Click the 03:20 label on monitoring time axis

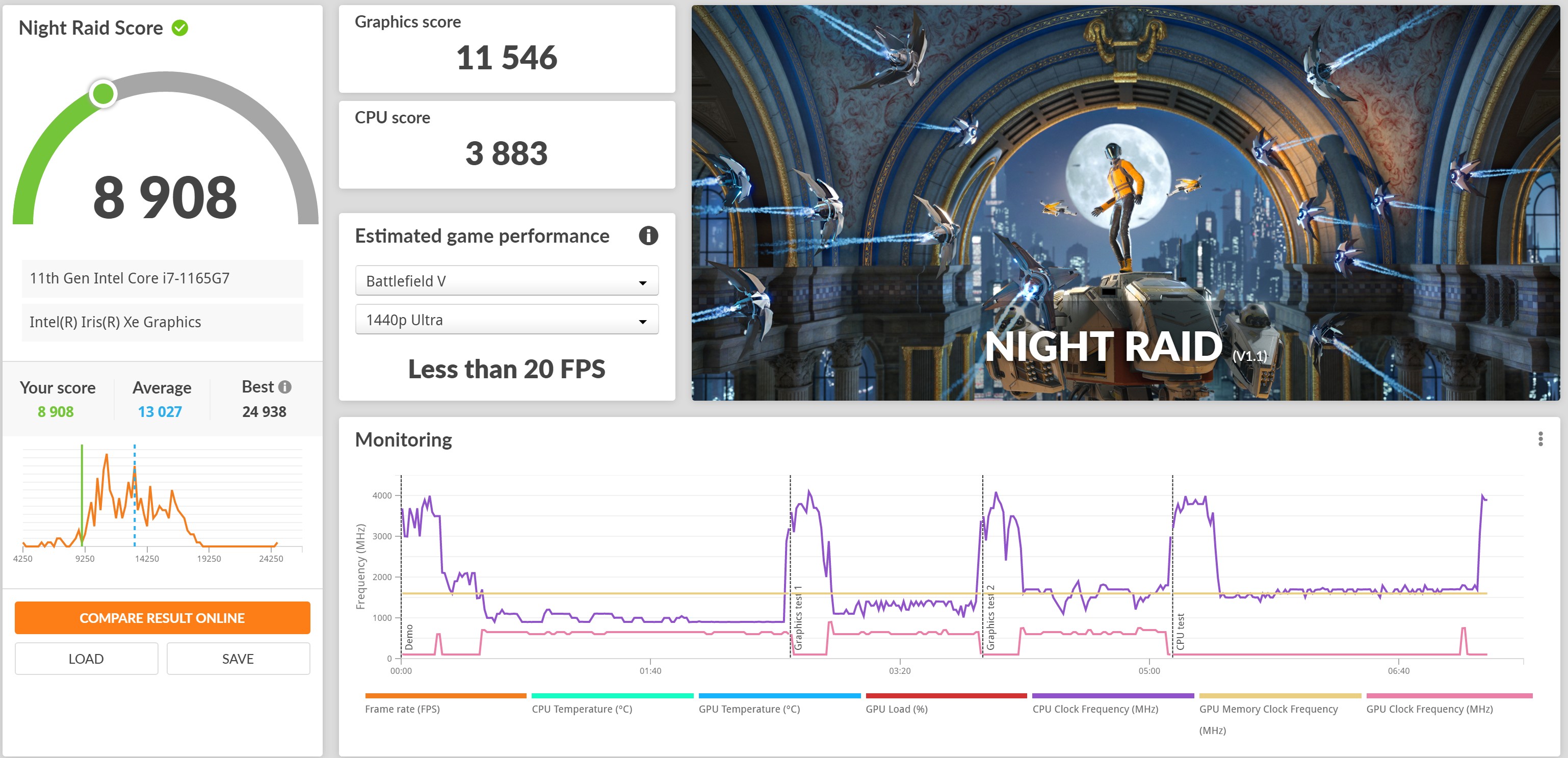point(900,671)
